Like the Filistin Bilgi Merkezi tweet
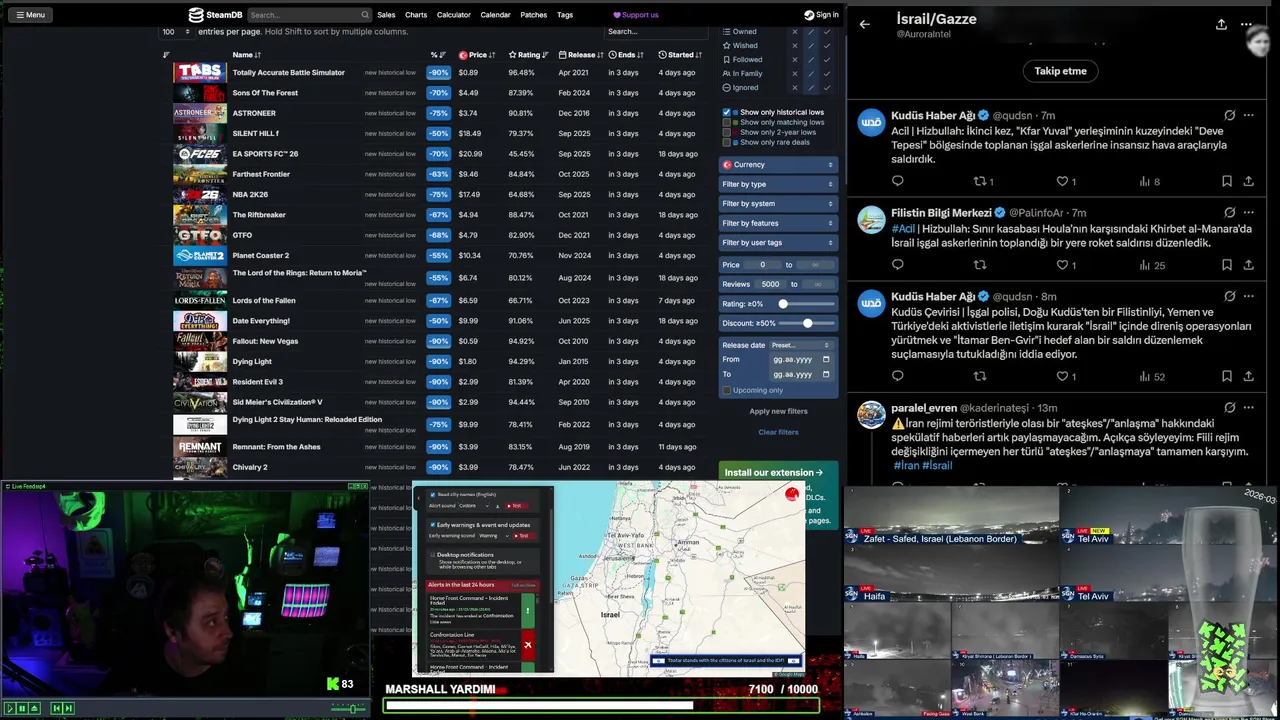Image resolution: width=1280 pixels, height=720 pixels. pyautogui.click(x=1062, y=265)
